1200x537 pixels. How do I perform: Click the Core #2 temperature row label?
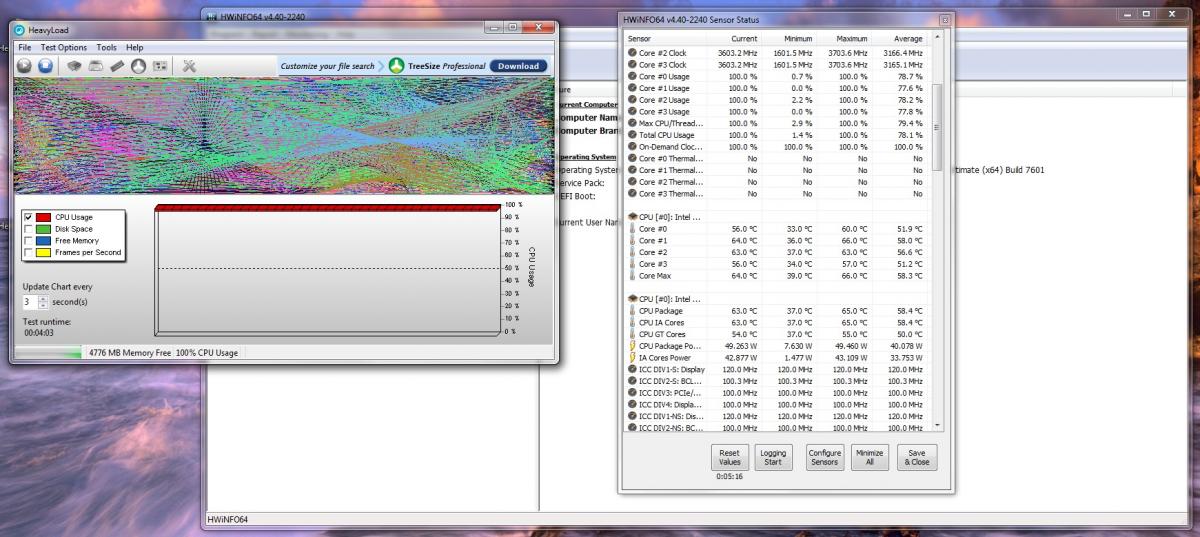pos(653,252)
